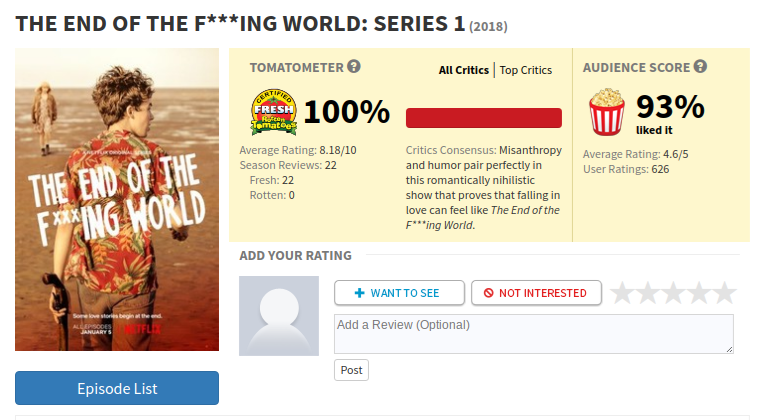Click the 100% Tomatometer score
The height and width of the screenshot is (420, 776).
(346, 112)
